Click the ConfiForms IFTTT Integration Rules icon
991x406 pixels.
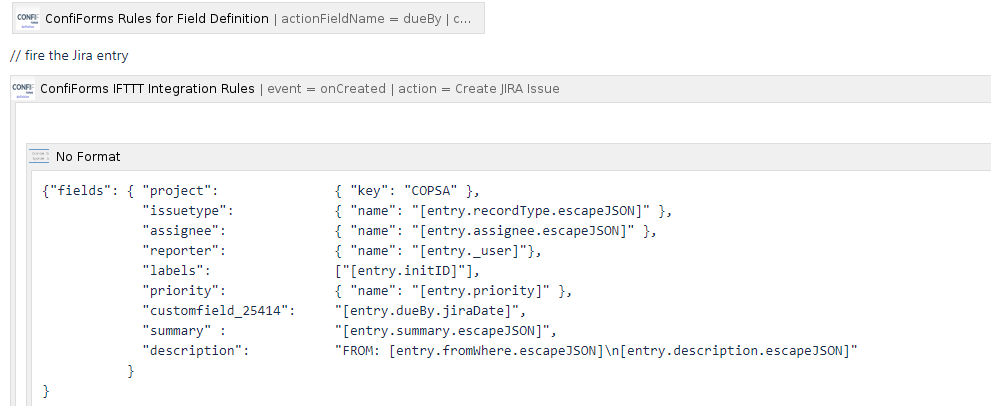[23, 89]
